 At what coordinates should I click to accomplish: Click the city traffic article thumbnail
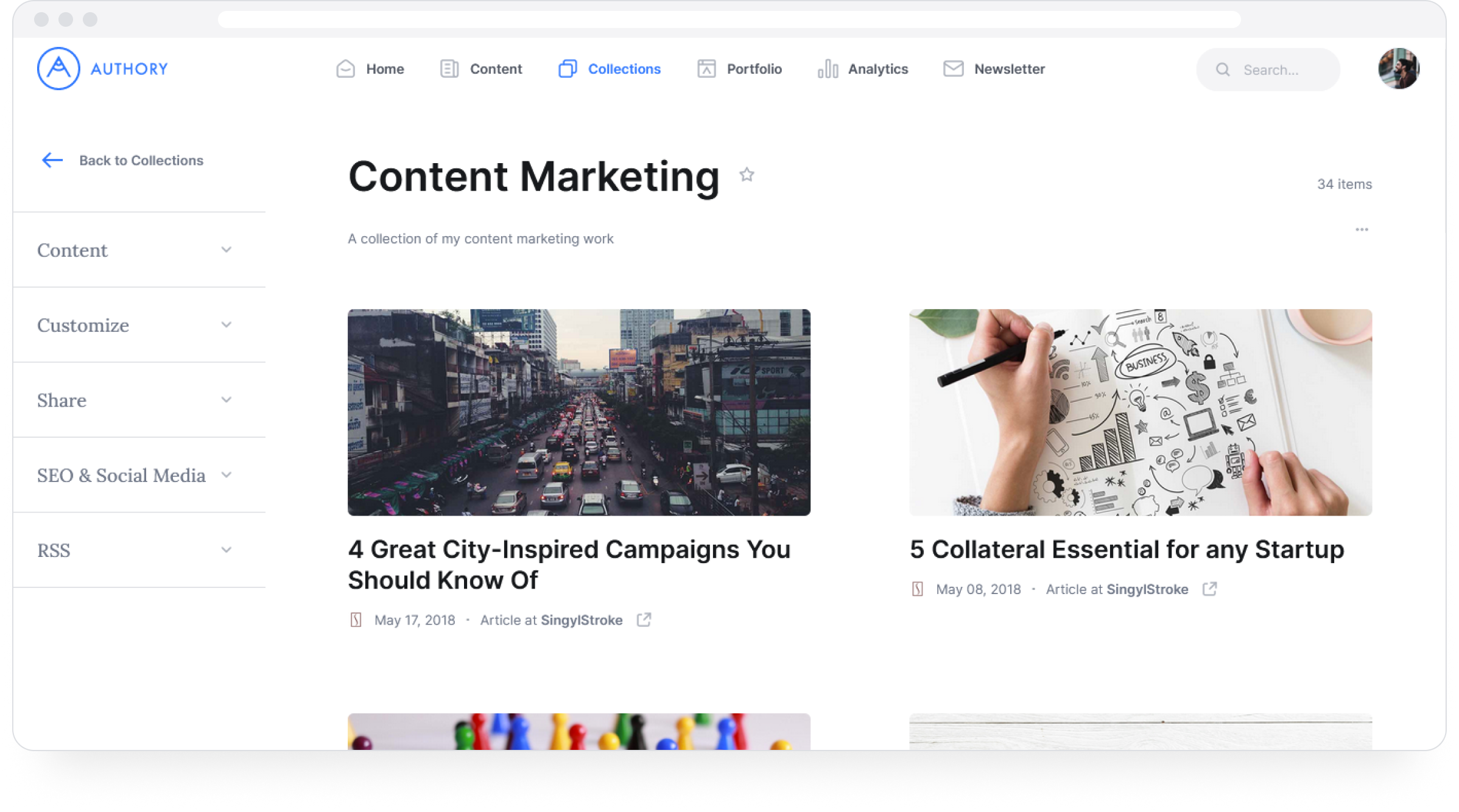tap(578, 412)
